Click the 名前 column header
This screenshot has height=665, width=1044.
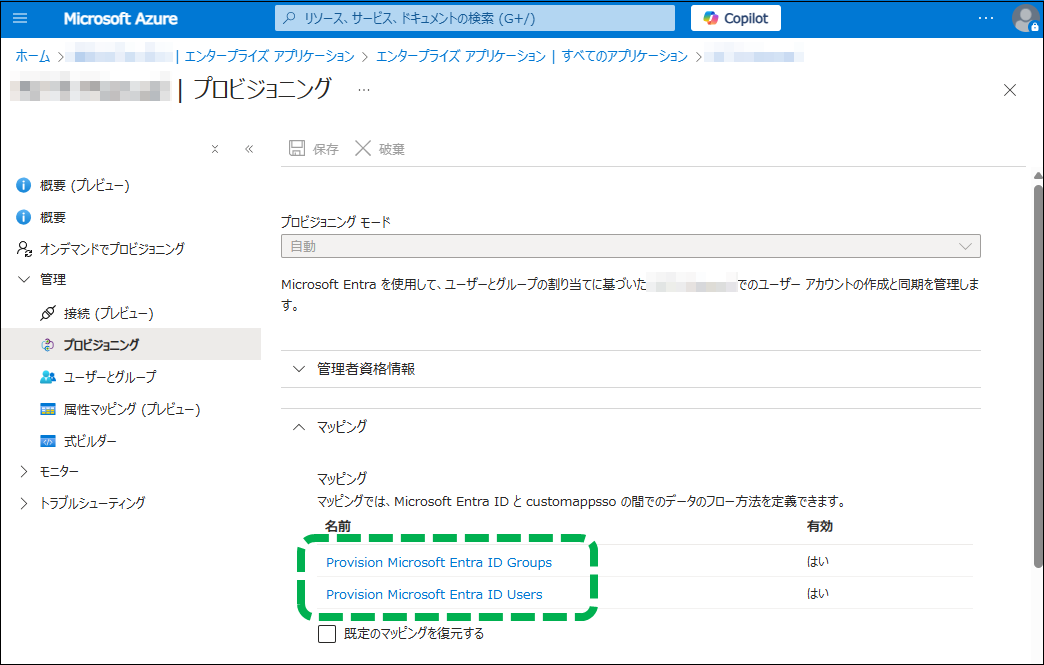click(338, 526)
